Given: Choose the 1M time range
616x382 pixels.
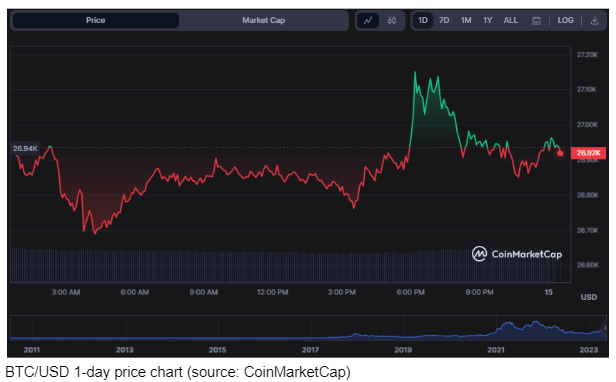Looking at the screenshot, I should click(x=466, y=20).
